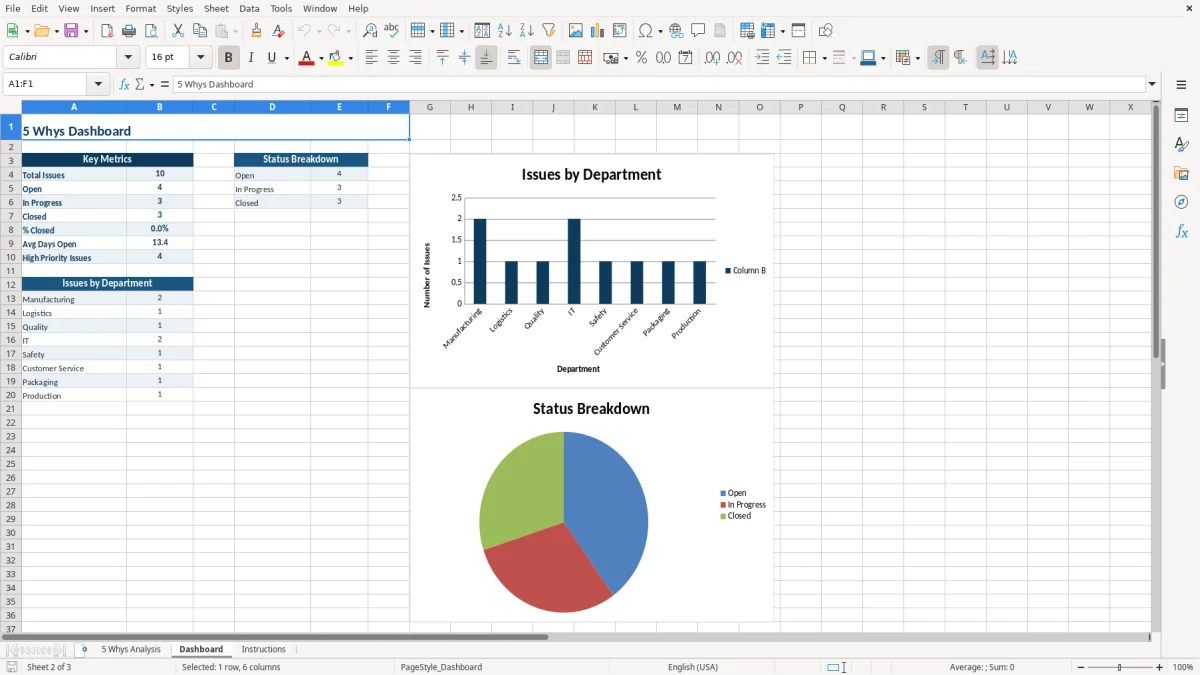Increase indent
1200x675 pixels.
(762, 58)
